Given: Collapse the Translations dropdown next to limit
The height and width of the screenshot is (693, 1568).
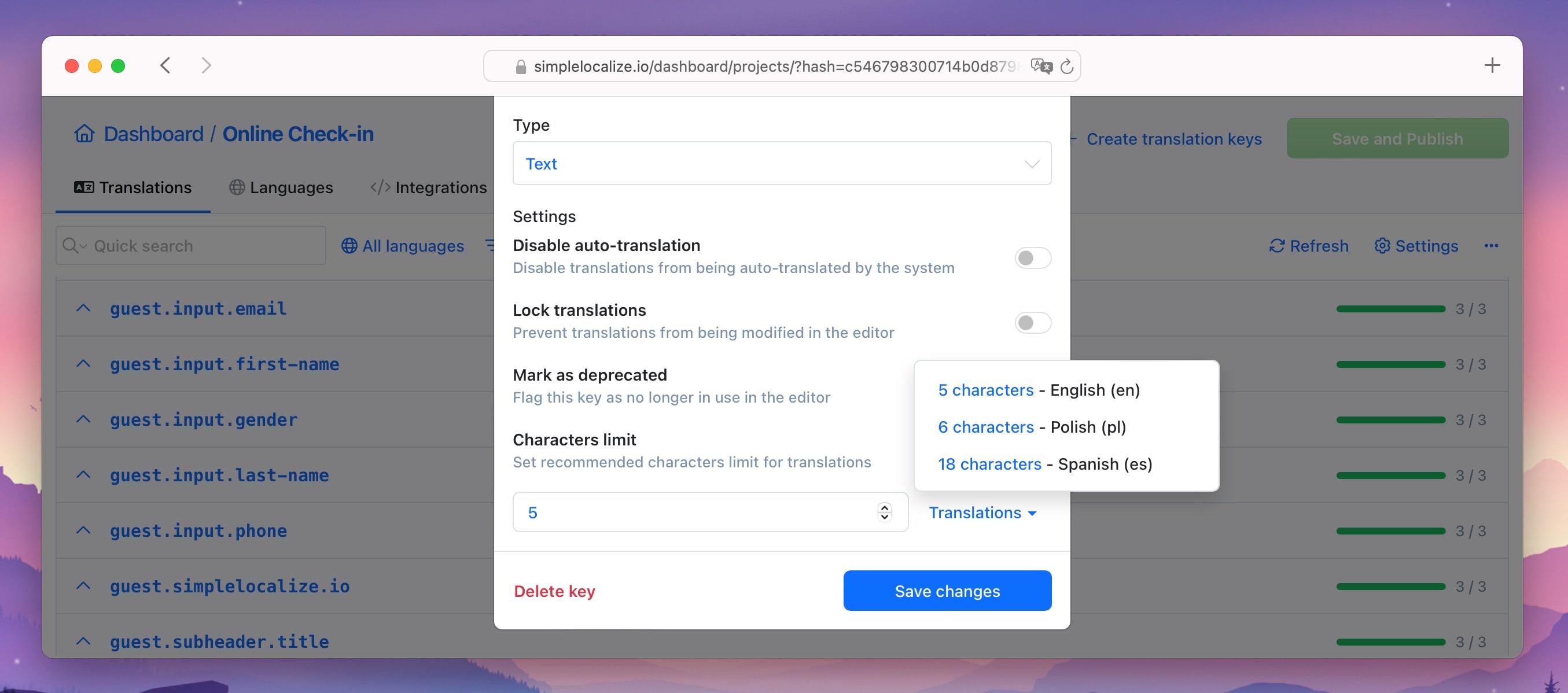Looking at the screenshot, I should pyautogui.click(x=982, y=513).
